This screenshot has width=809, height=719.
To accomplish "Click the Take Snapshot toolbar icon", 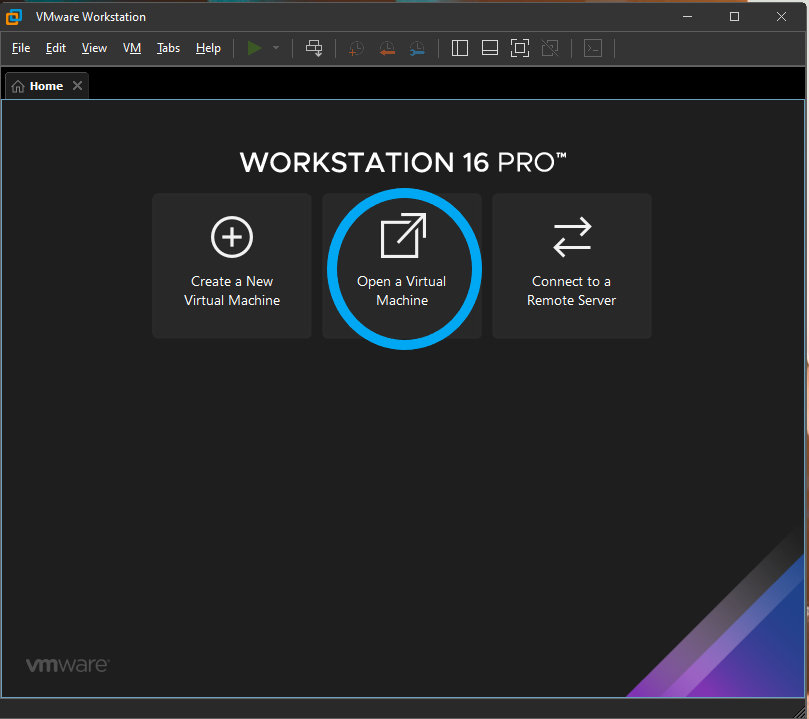I will 356,48.
